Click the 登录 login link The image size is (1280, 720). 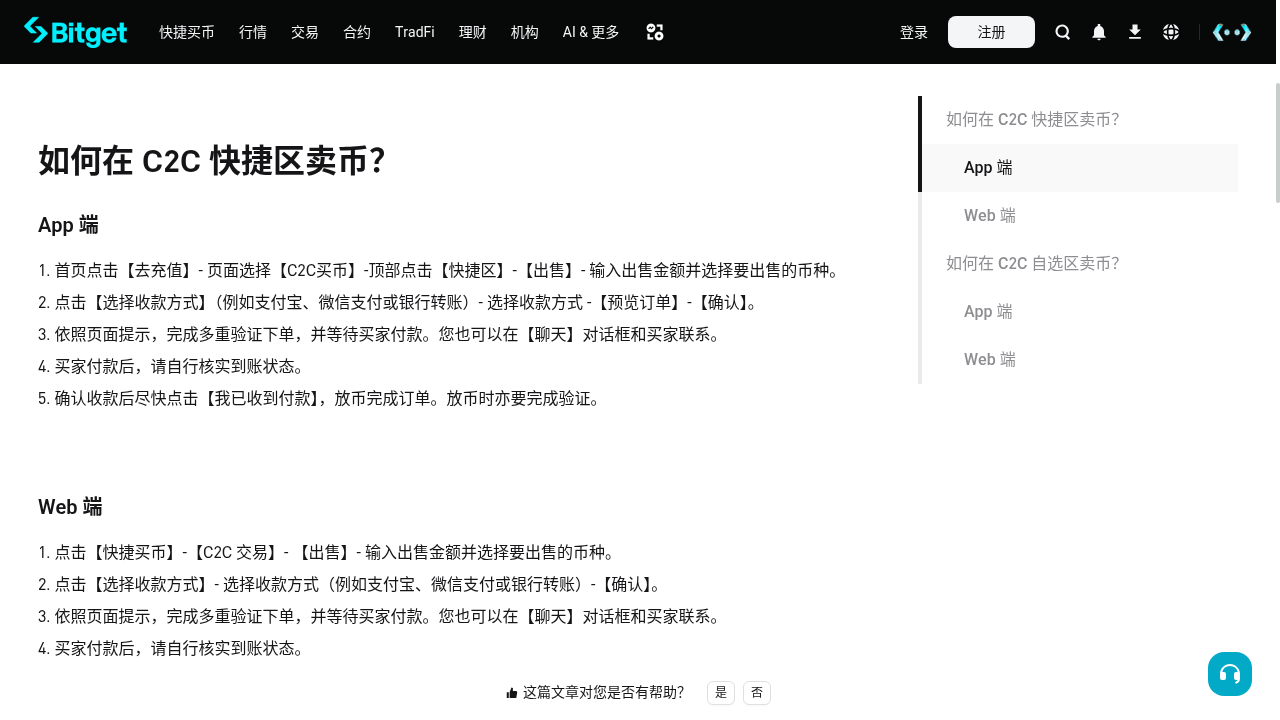click(x=914, y=32)
